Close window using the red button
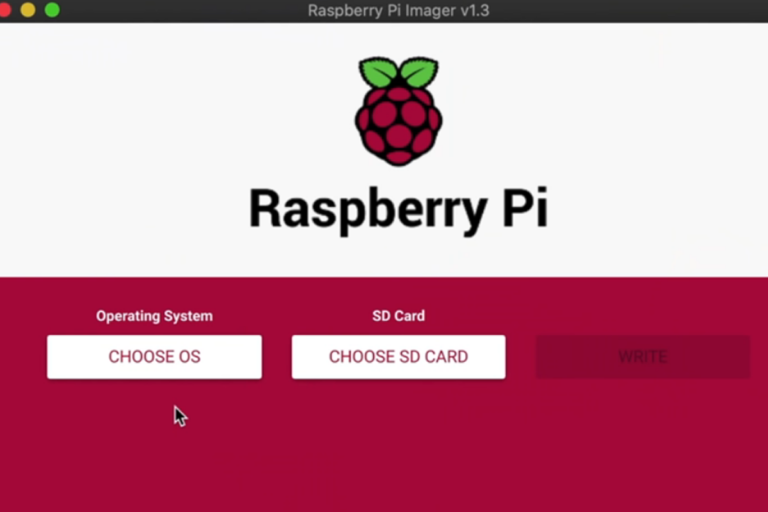Screen dimensions: 768x512 pyautogui.click(x=4, y=10)
